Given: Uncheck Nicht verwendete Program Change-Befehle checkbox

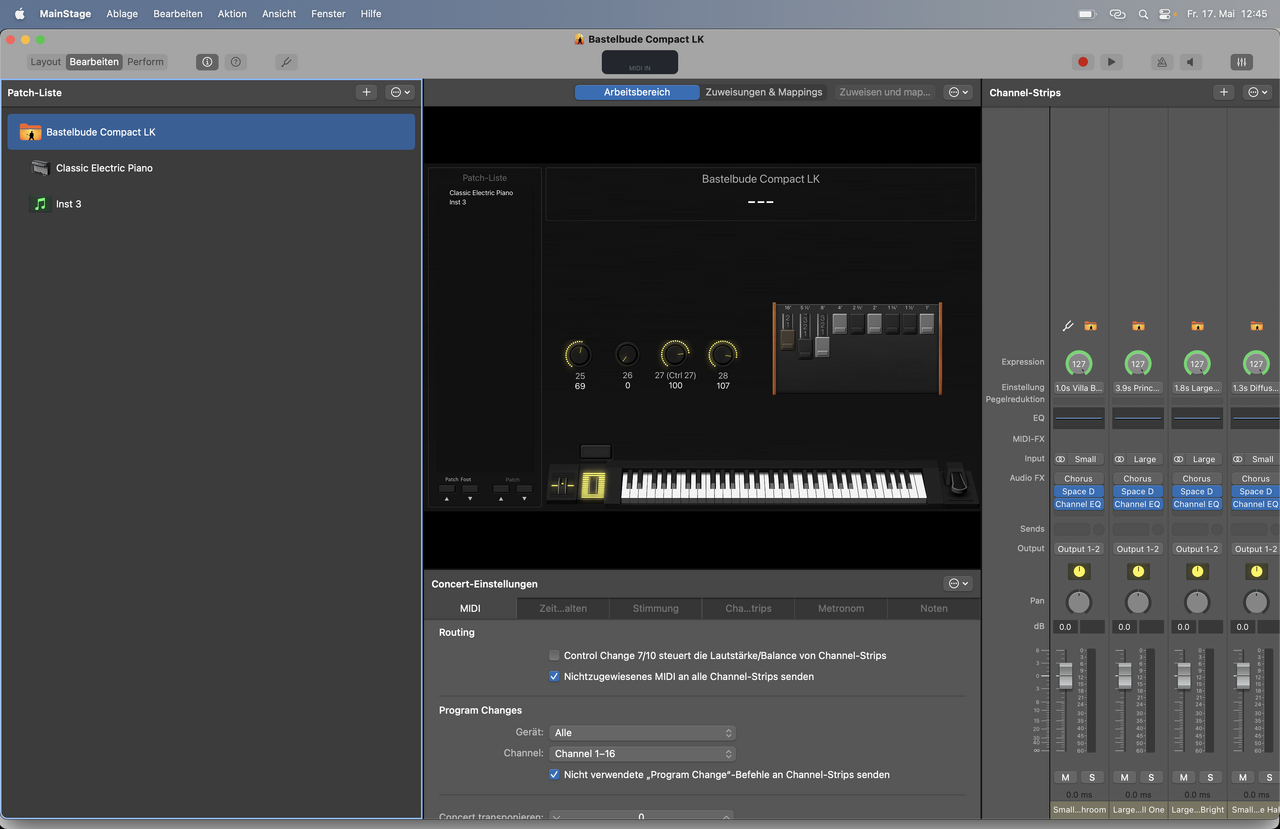Looking at the screenshot, I should [x=554, y=775].
